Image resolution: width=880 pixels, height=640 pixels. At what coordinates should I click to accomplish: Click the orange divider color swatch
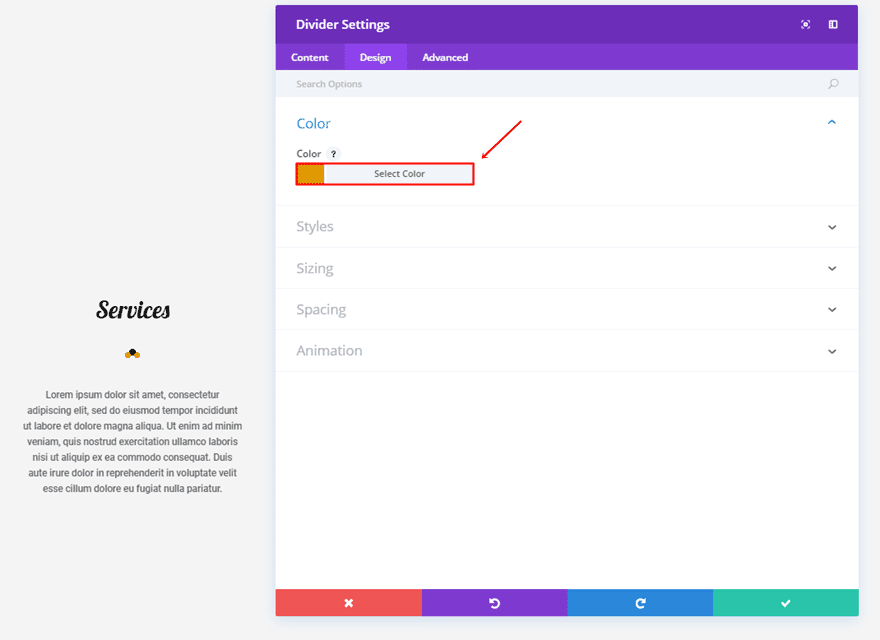pos(311,174)
